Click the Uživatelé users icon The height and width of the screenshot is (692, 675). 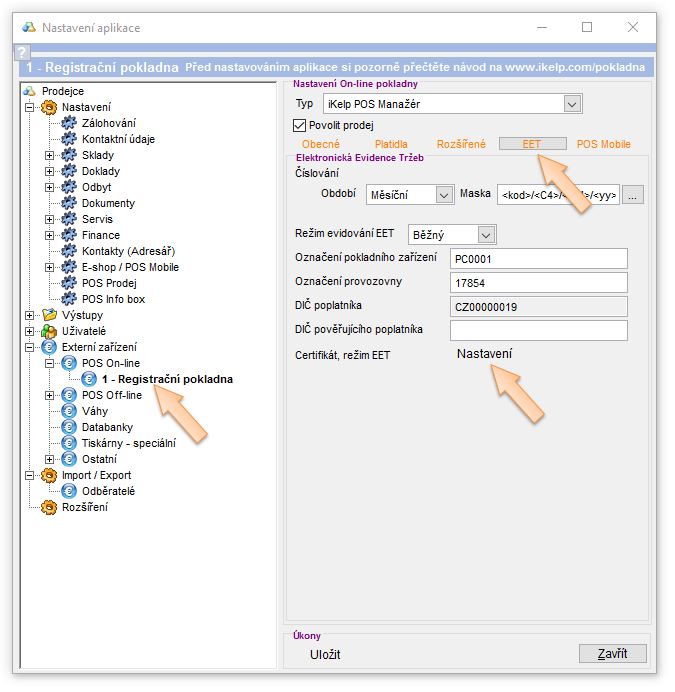[x=48, y=331]
